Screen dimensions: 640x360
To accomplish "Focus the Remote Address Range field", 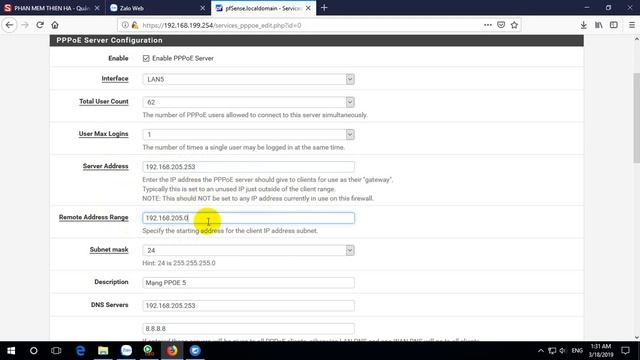I will pos(248,218).
